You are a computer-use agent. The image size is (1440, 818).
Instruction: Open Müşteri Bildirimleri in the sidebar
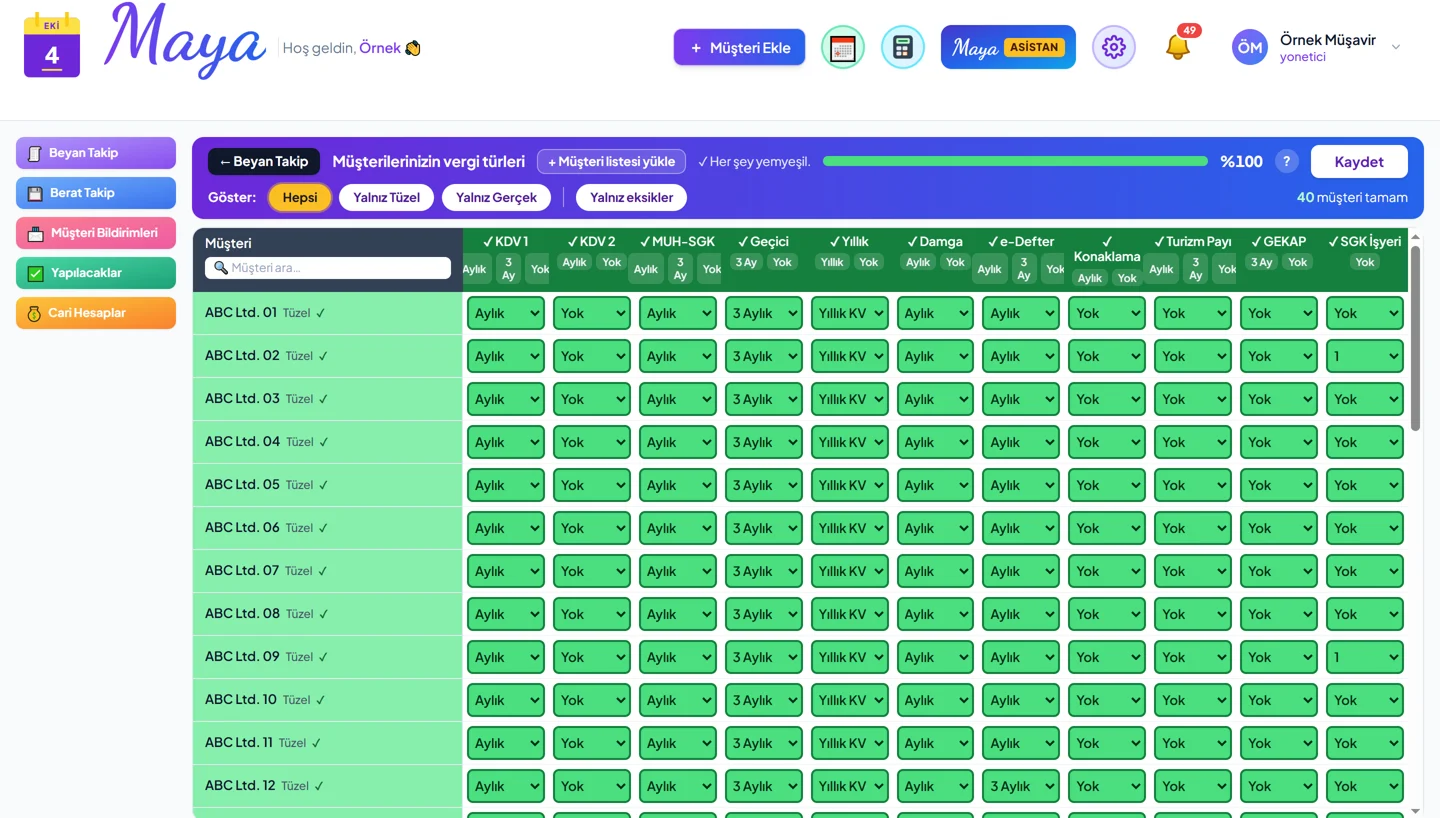(96, 233)
